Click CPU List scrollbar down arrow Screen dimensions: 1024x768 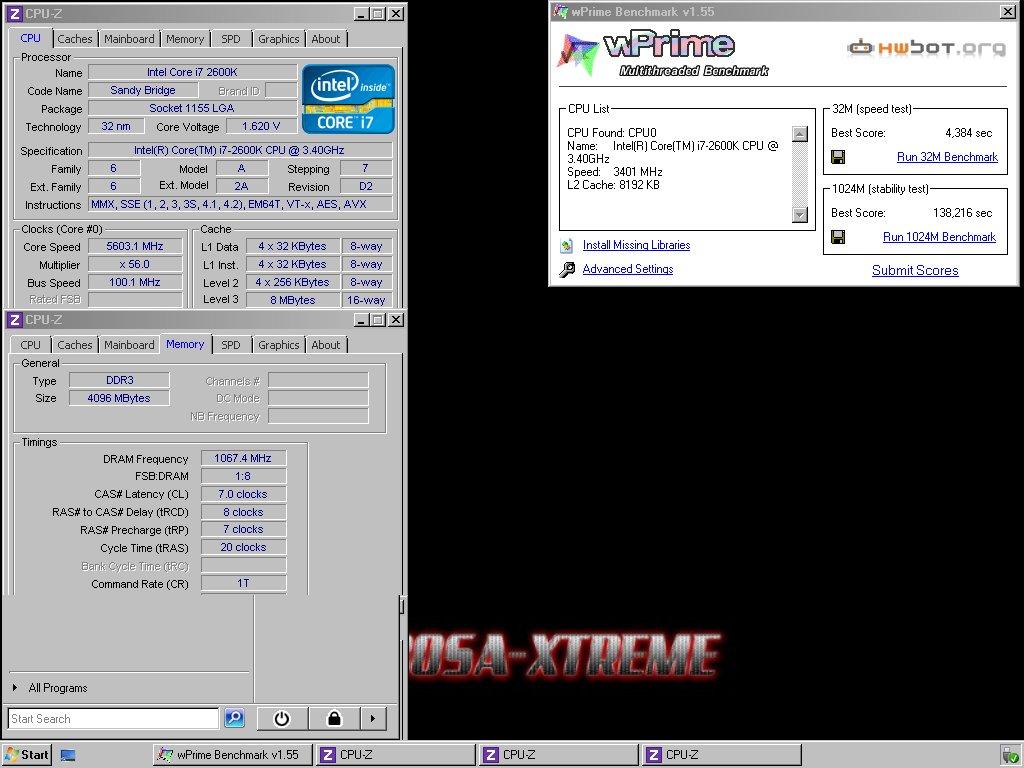pos(800,215)
